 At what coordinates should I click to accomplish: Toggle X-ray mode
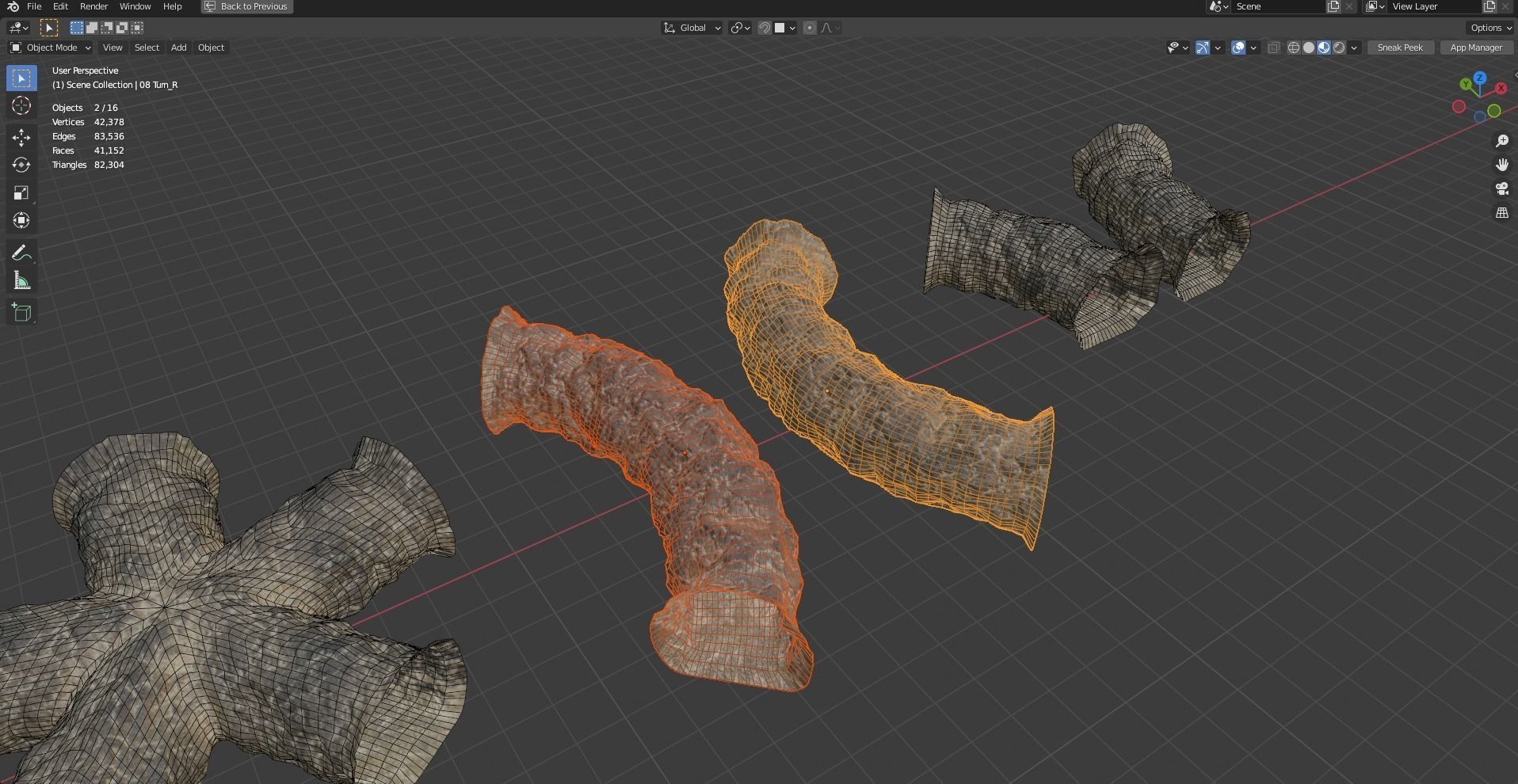pos(1274,48)
